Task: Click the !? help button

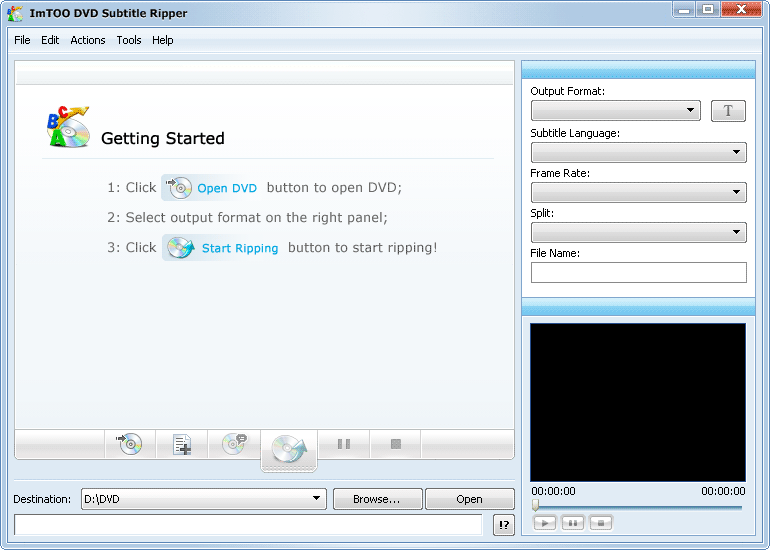Action: tap(504, 524)
